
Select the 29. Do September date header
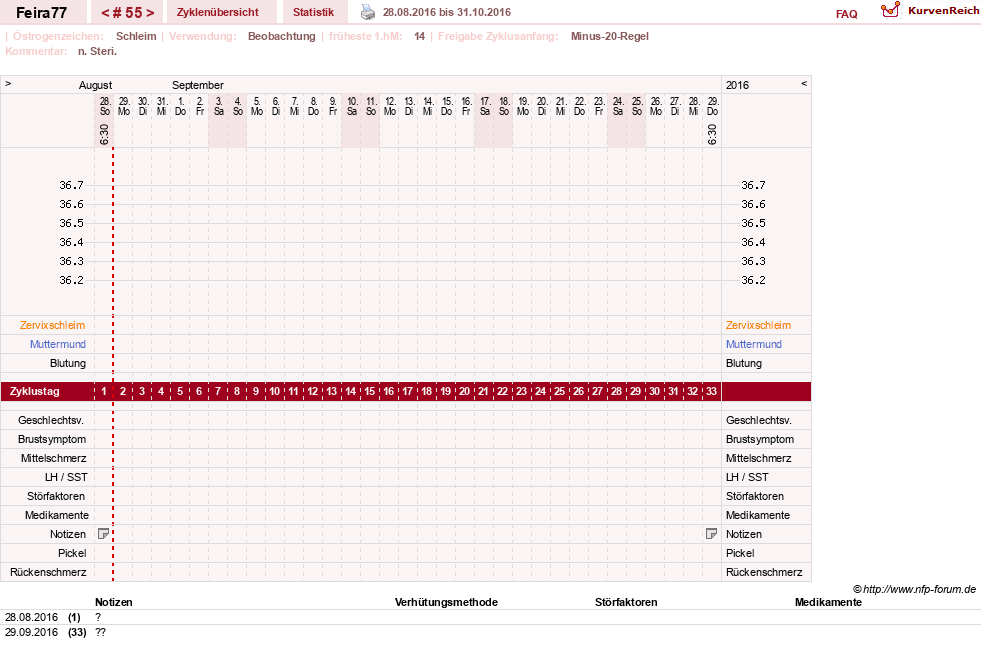pyautogui.click(x=712, y=106)
